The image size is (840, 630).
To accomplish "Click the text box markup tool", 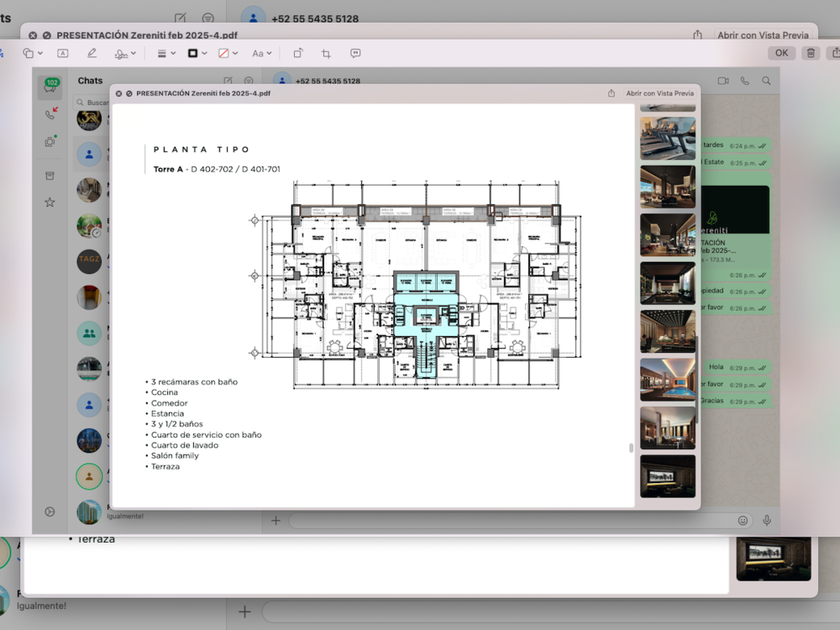I will click(62, 53).
